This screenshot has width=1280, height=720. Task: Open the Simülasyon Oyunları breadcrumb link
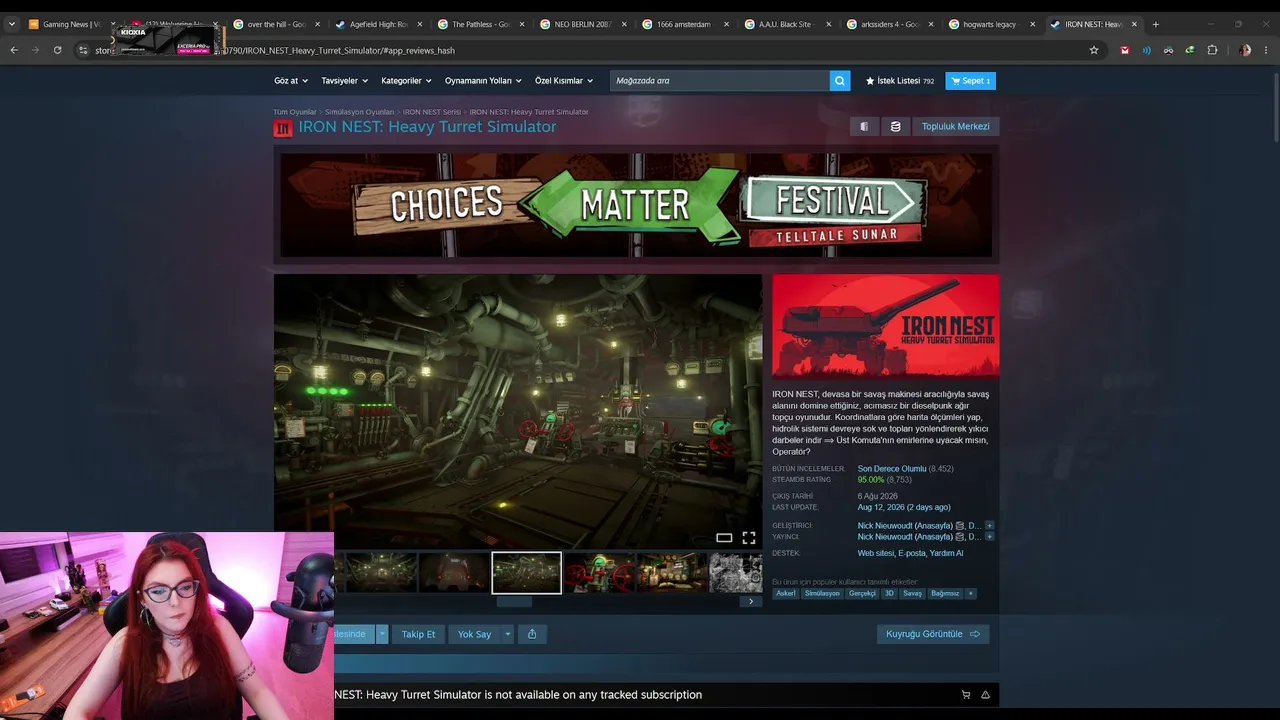point(360,112)
